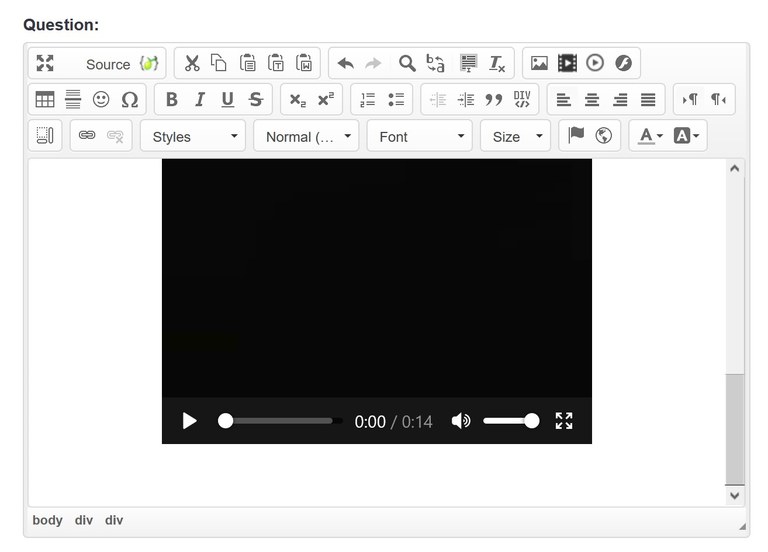
Task: Play the embedded video
Action: click(x=189, y=421)
